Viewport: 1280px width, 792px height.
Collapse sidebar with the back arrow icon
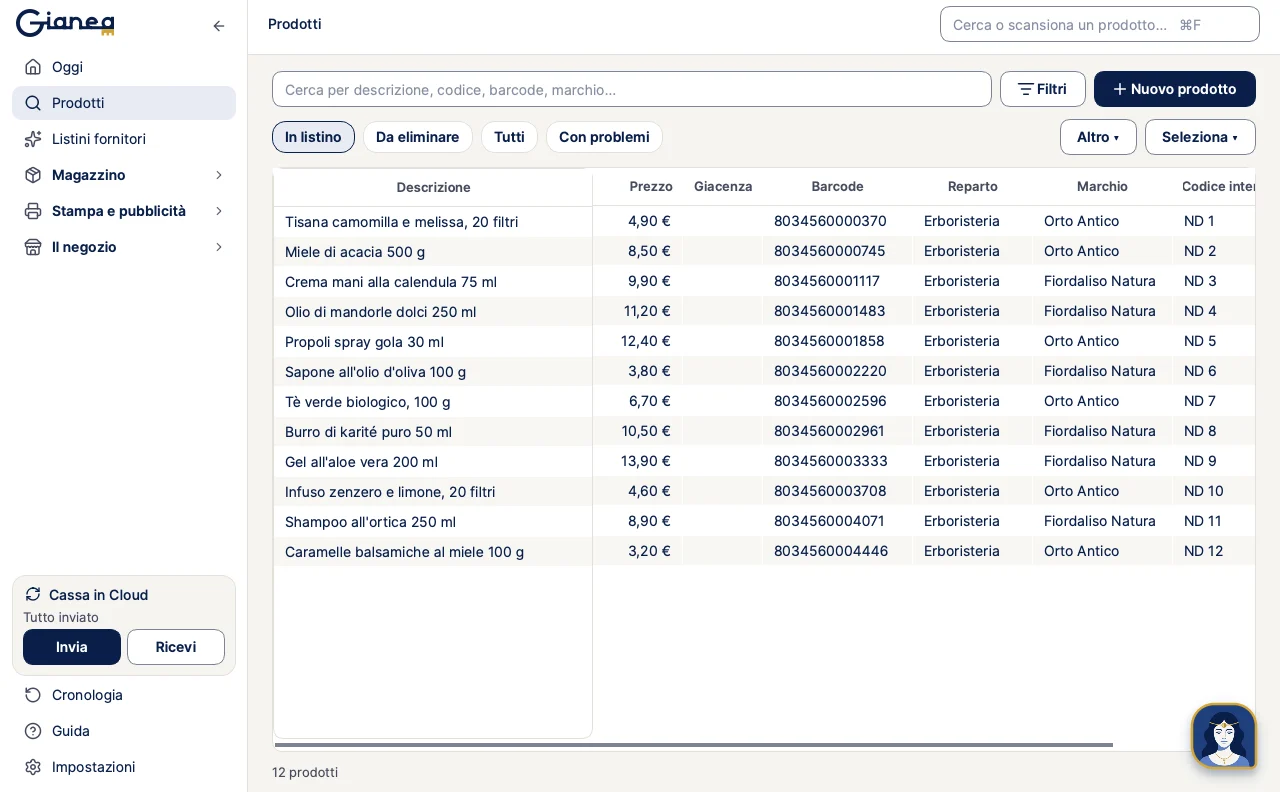(x=219, y=26)
